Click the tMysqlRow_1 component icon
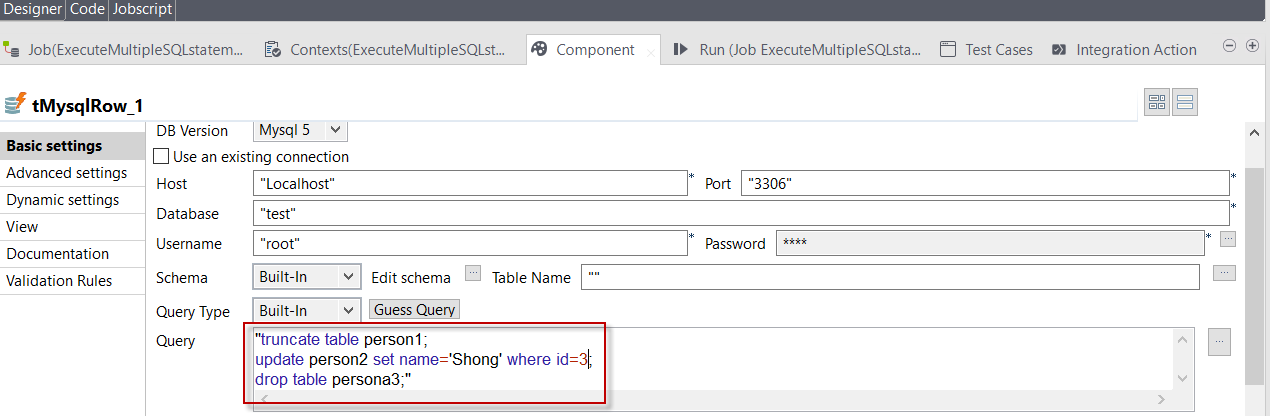Screen dimensions: 1270x416 (x=15, y=103)
